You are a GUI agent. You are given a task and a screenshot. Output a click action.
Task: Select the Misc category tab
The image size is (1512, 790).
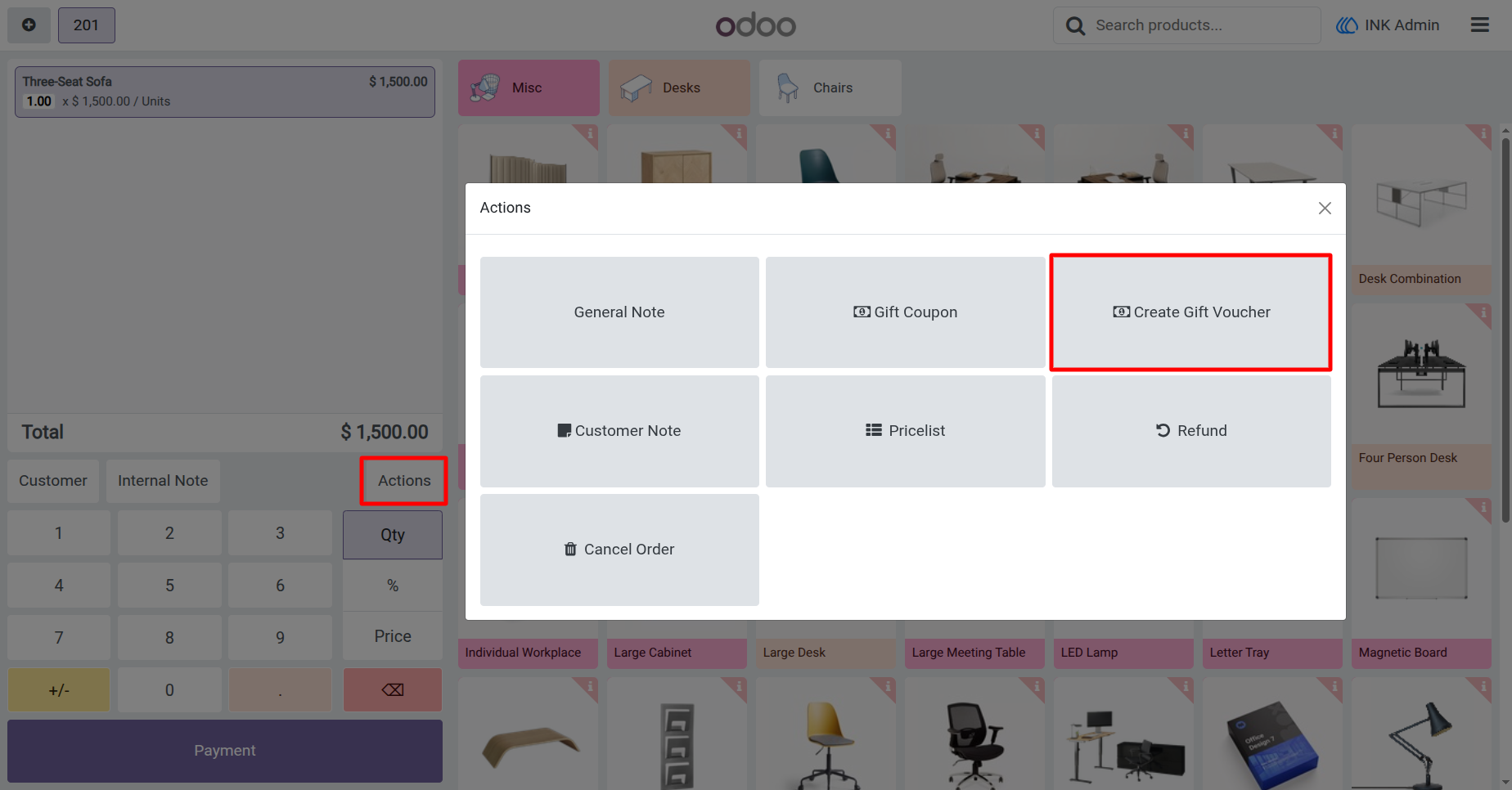coord(529,88)
